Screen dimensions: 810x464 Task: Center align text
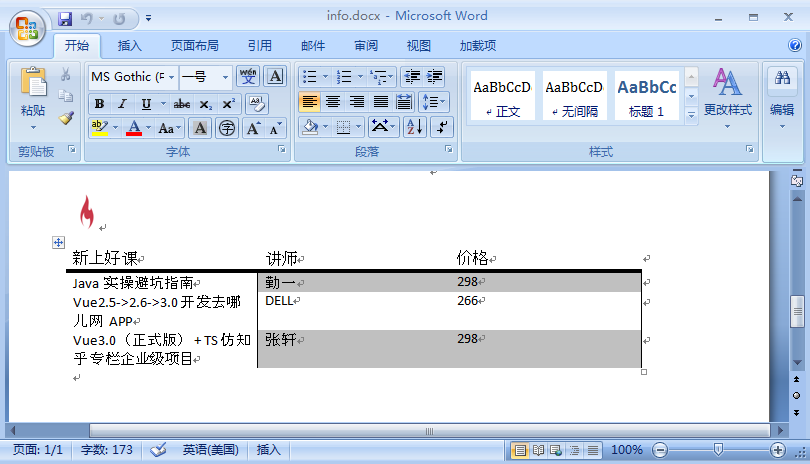(x=333, y=102)
